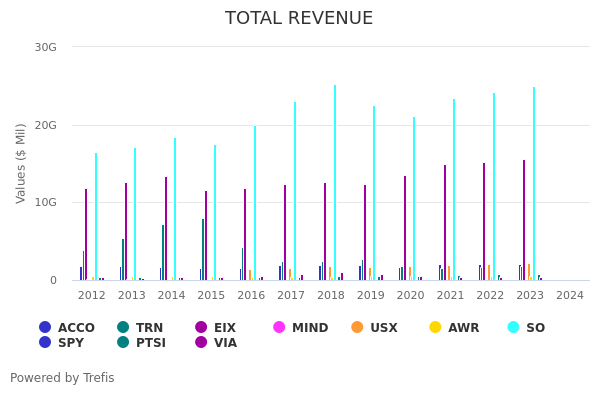
Task: Toggle the VIA series label in legend
Action: [x=225, y=343]
